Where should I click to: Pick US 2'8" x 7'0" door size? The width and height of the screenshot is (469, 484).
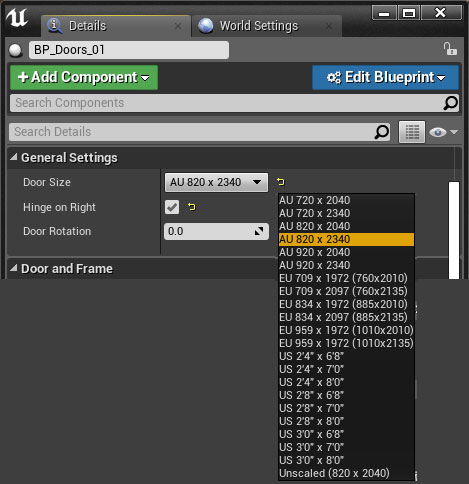pos(346,408)
